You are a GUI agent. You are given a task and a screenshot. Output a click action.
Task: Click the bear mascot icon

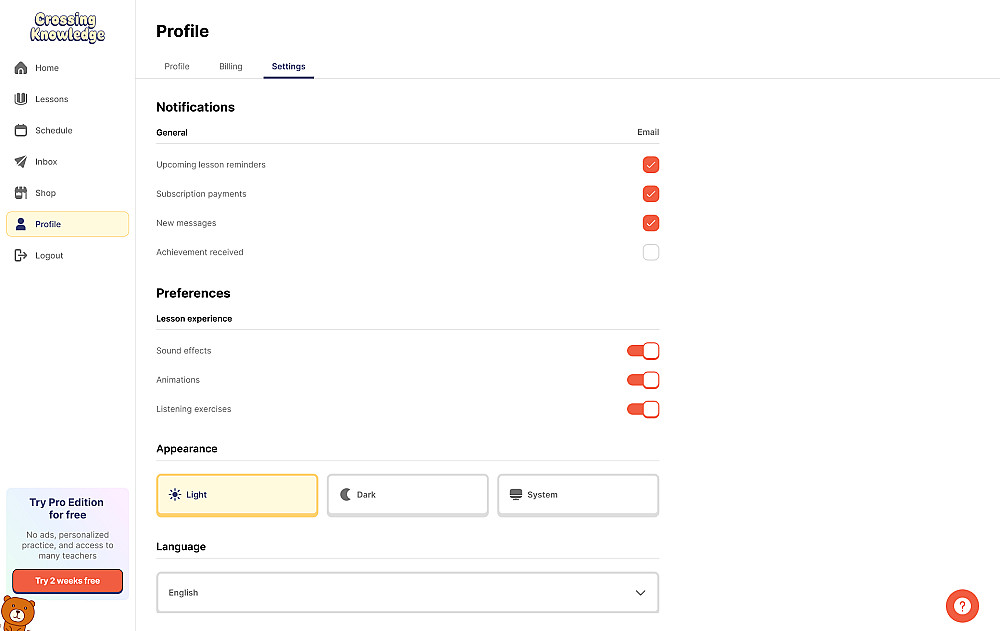click(16, 613)
